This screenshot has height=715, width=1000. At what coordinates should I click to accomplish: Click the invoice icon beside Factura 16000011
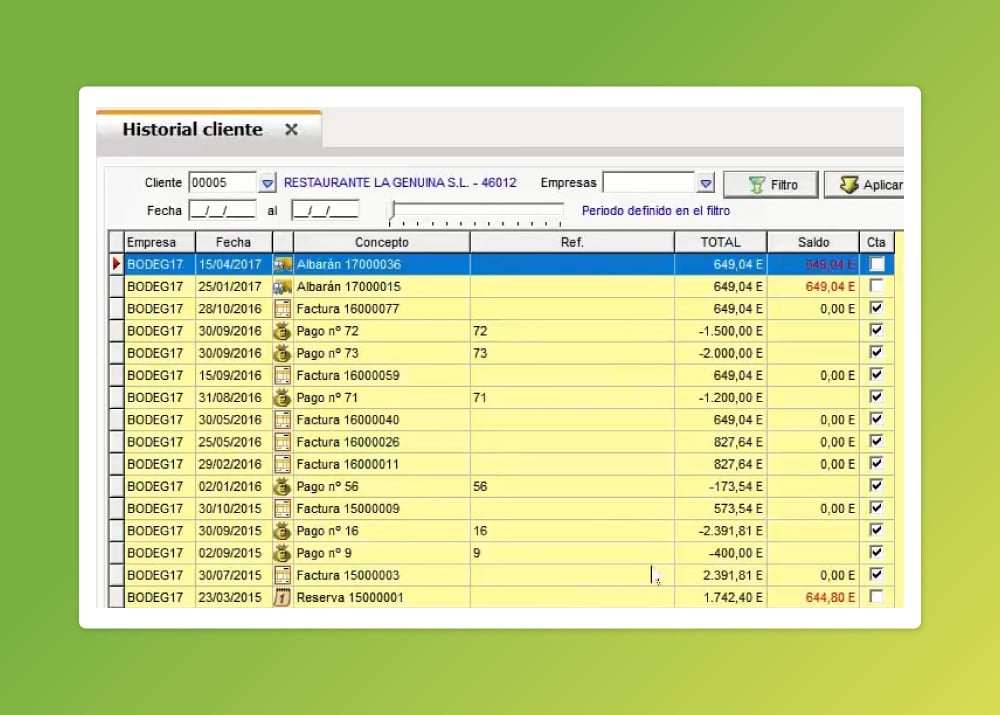click(x=282, y=464)
